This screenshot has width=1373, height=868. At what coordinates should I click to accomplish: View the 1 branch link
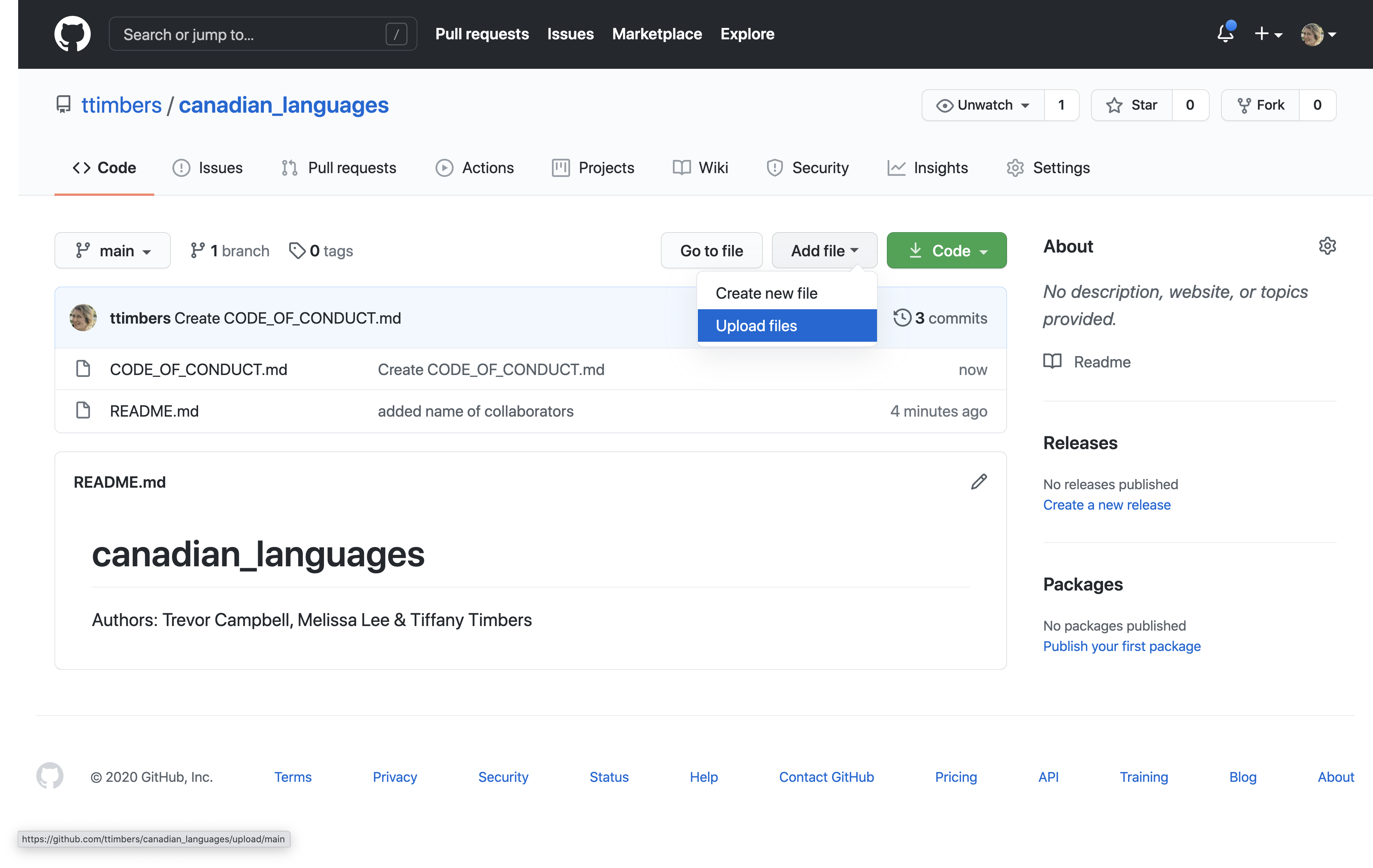tap(229, 251)
